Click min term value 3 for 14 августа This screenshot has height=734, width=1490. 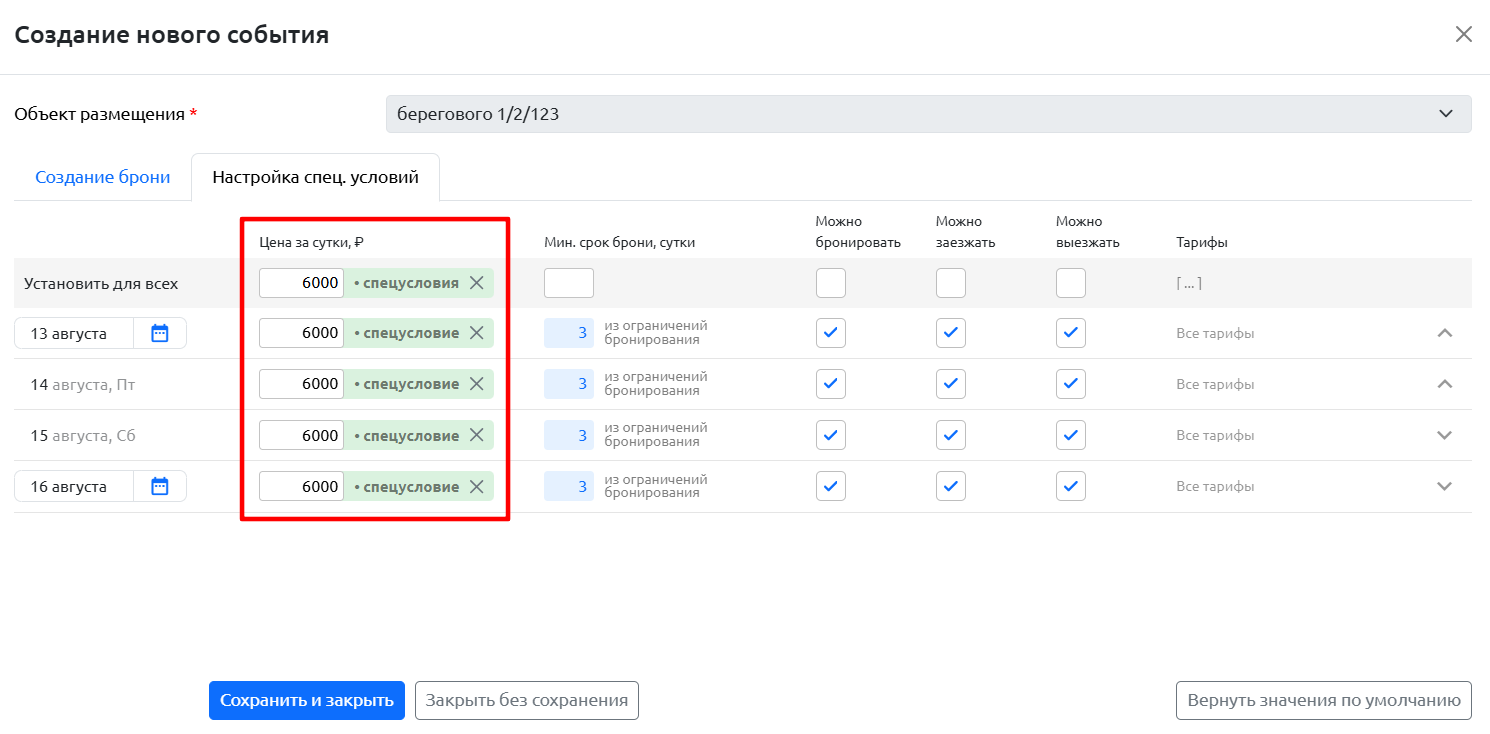[x=569, y=384]
